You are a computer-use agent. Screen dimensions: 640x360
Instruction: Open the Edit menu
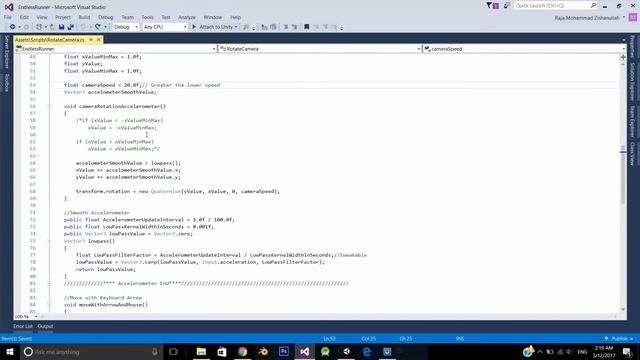pyautogui.click(x=24, y=17)
